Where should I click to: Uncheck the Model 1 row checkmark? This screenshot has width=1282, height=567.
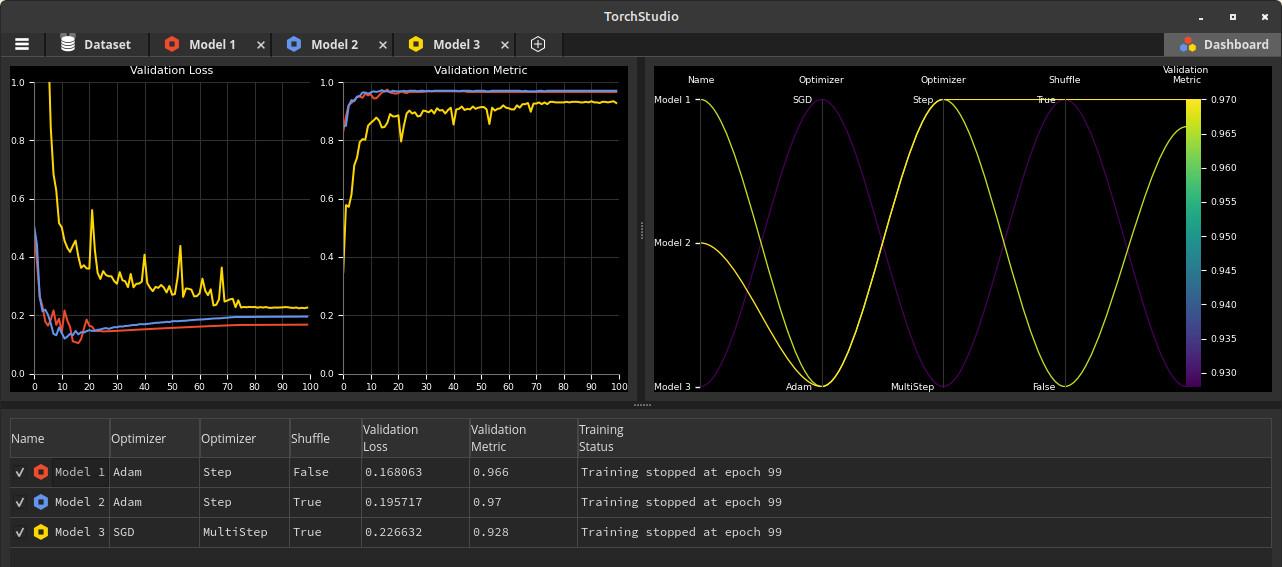pyautogui.click(x=20, y=472)
